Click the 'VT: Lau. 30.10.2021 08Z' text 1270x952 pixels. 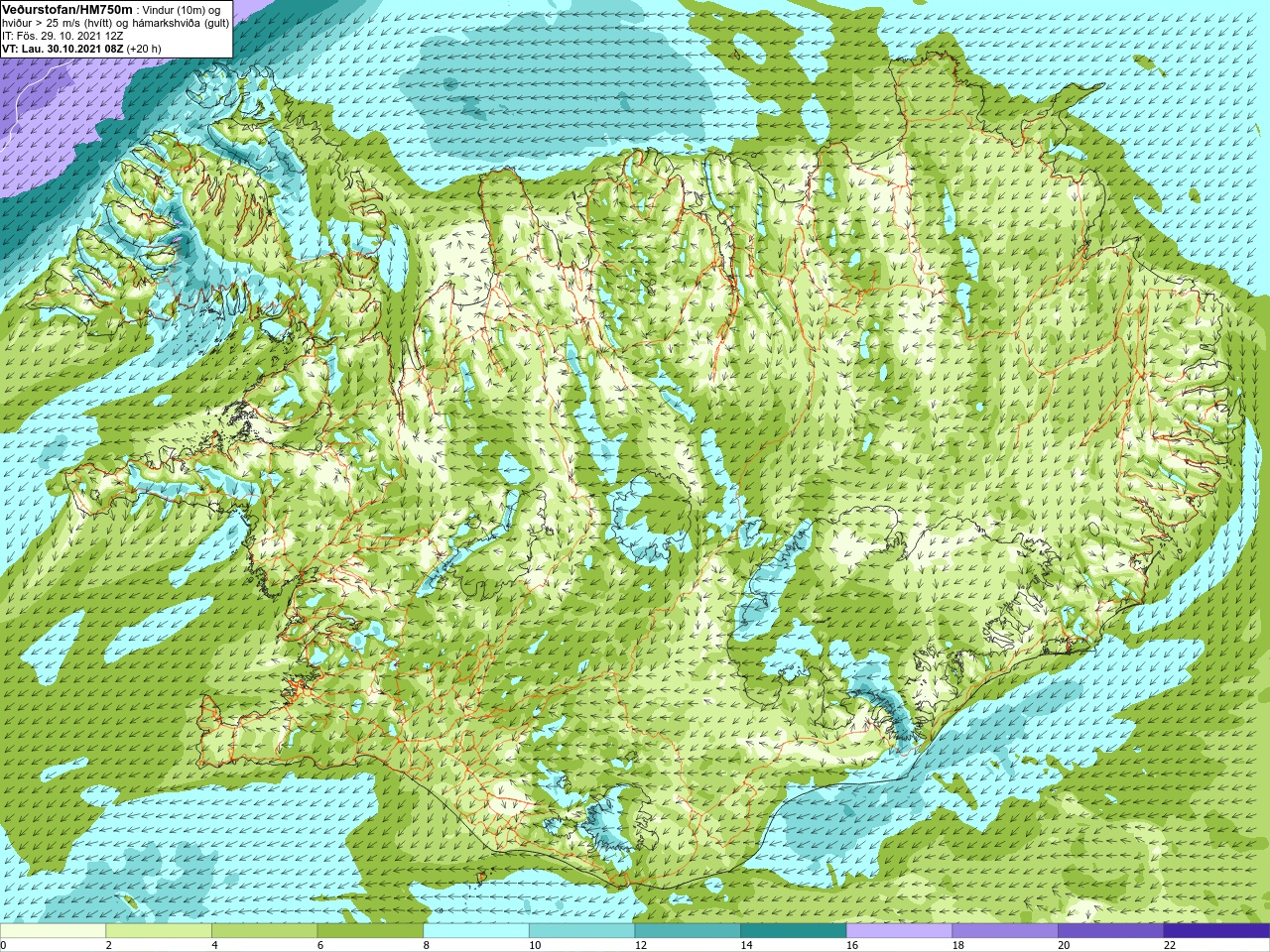pos(63,49)
